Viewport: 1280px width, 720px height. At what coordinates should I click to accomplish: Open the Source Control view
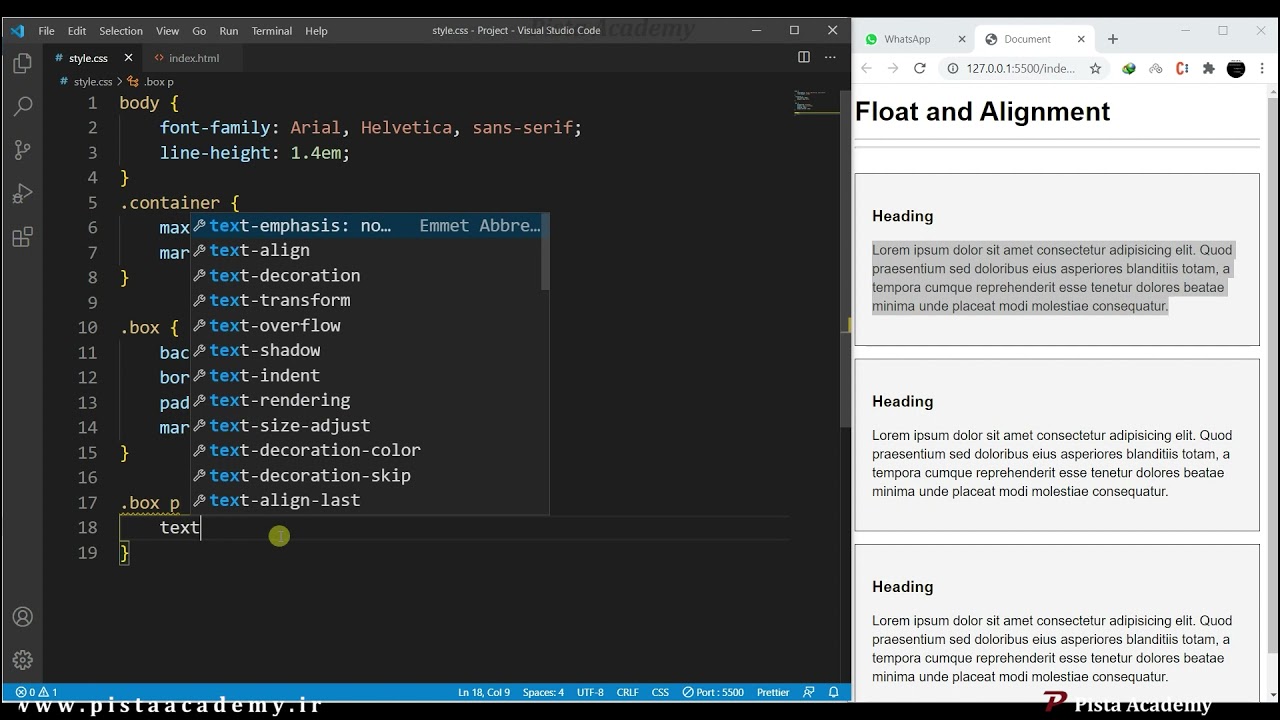pyautogui.click(x=22, y=150)
